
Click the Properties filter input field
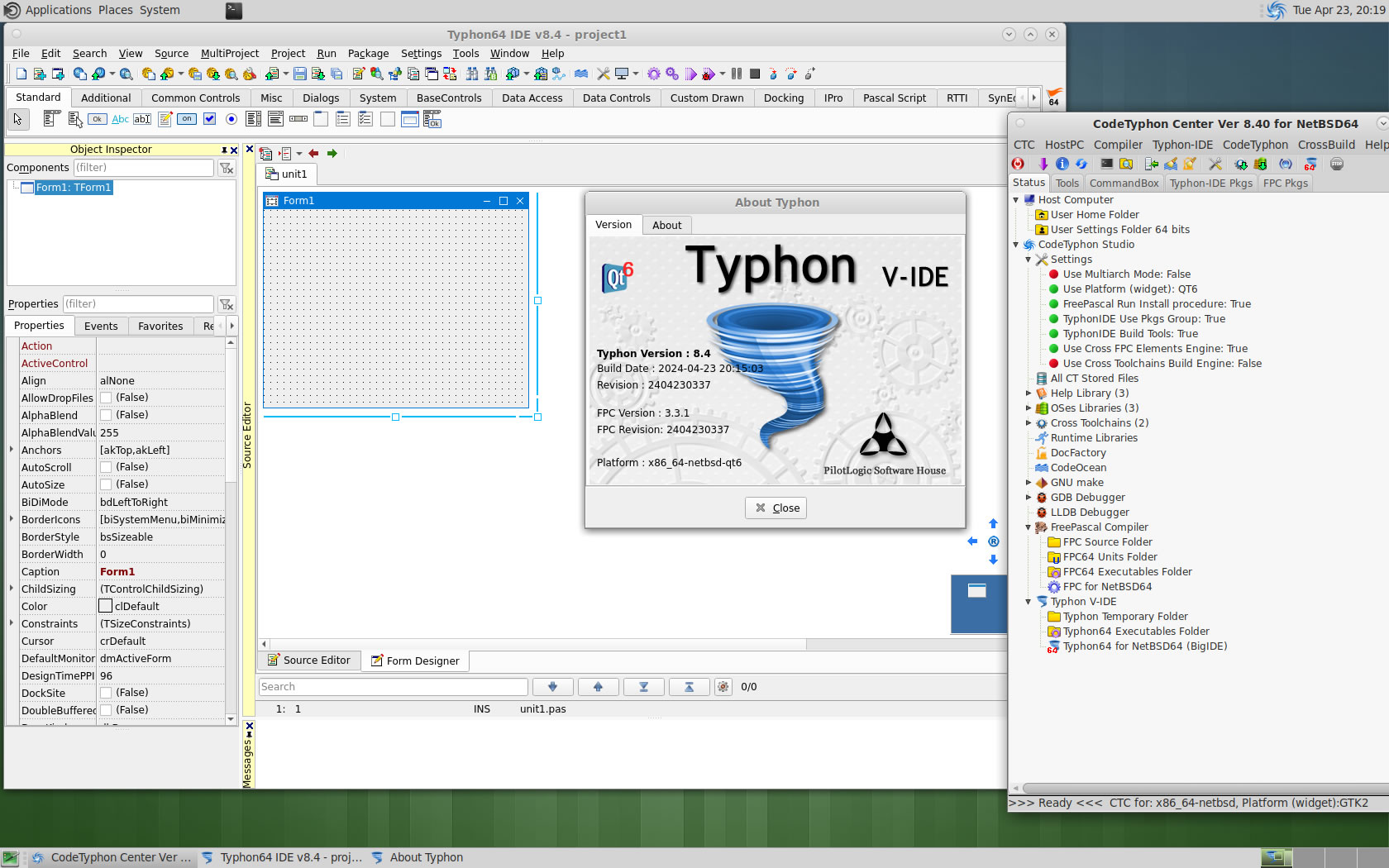pos(138,304)
